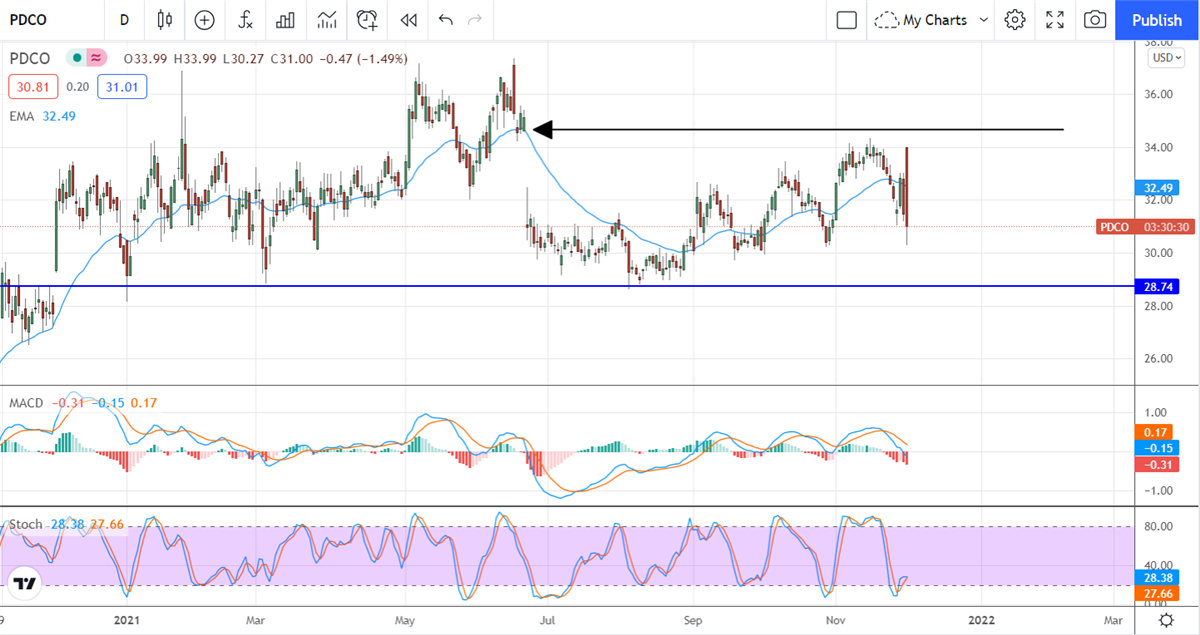Click the red 30.81 sell price box
This screenshot has height=635, width=1200.
click(x=33, y=87)
